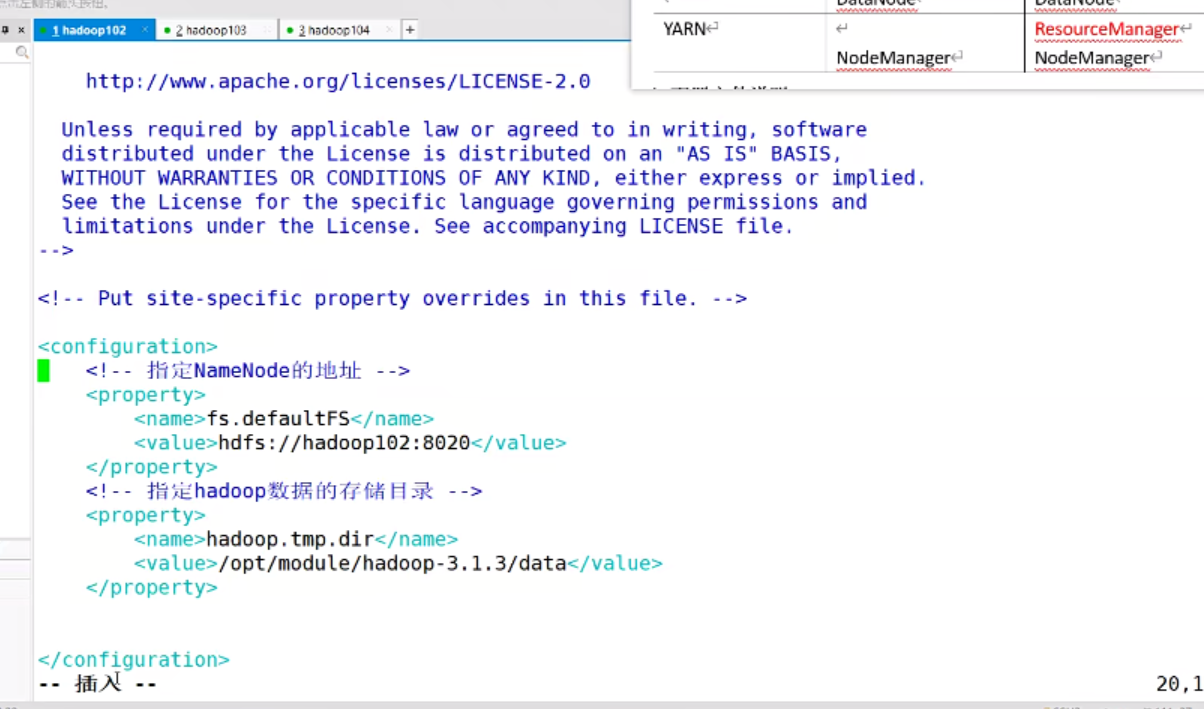Screen dimensions: 1204x709
Task: Click the hadoop.tmp.dir property name
Action: (x=290, y=539)
